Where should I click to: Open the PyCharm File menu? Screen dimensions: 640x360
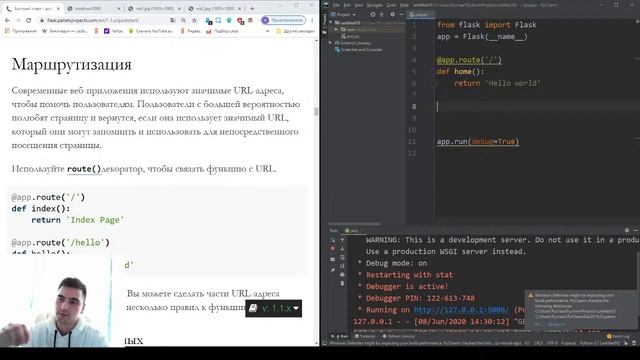point(336,5)
